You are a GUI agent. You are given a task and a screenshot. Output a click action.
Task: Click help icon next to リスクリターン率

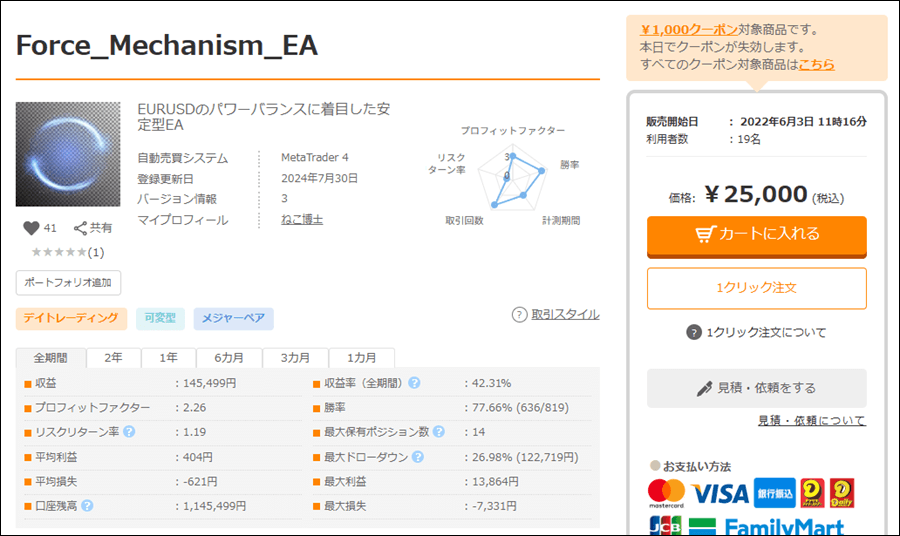(x=129, y=432)
